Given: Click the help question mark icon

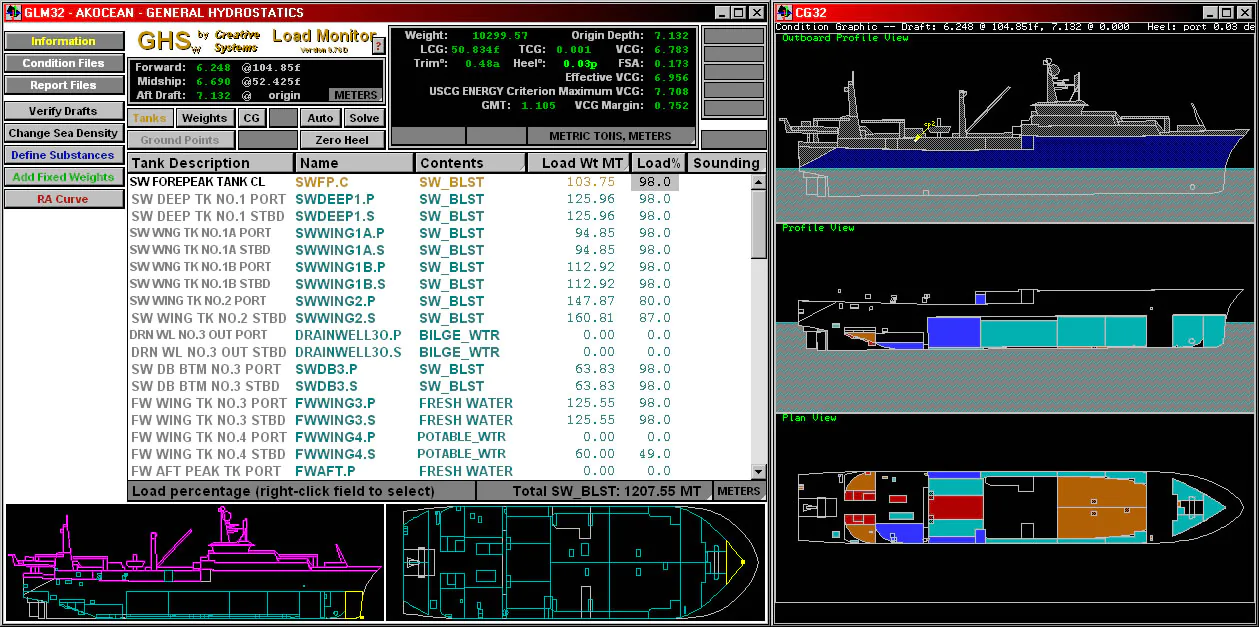Looking at the screenshot, I should (x=378, y=46).
